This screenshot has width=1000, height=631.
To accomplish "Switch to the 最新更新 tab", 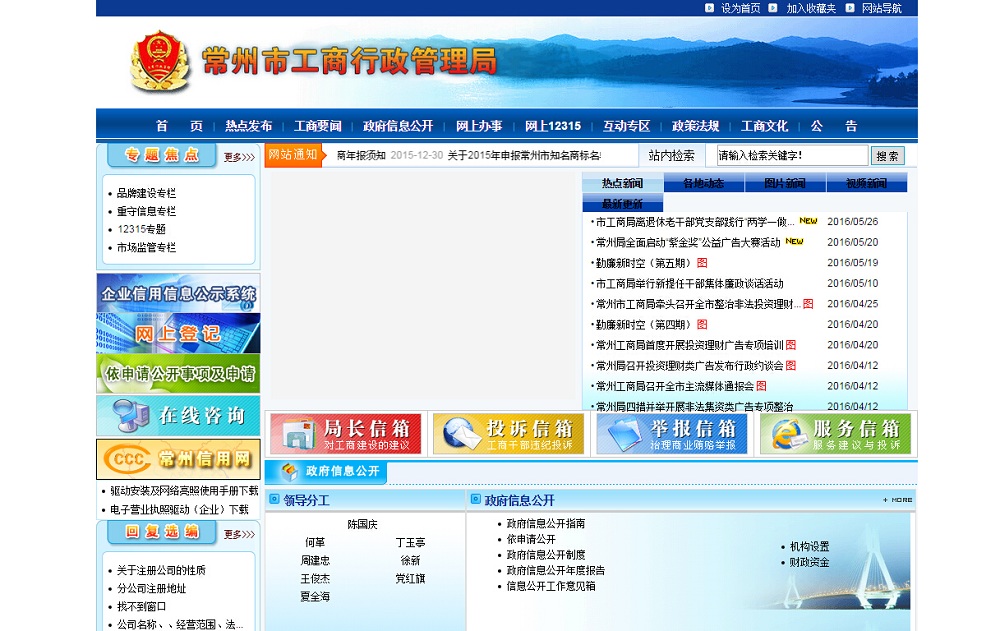I will 622,204.
